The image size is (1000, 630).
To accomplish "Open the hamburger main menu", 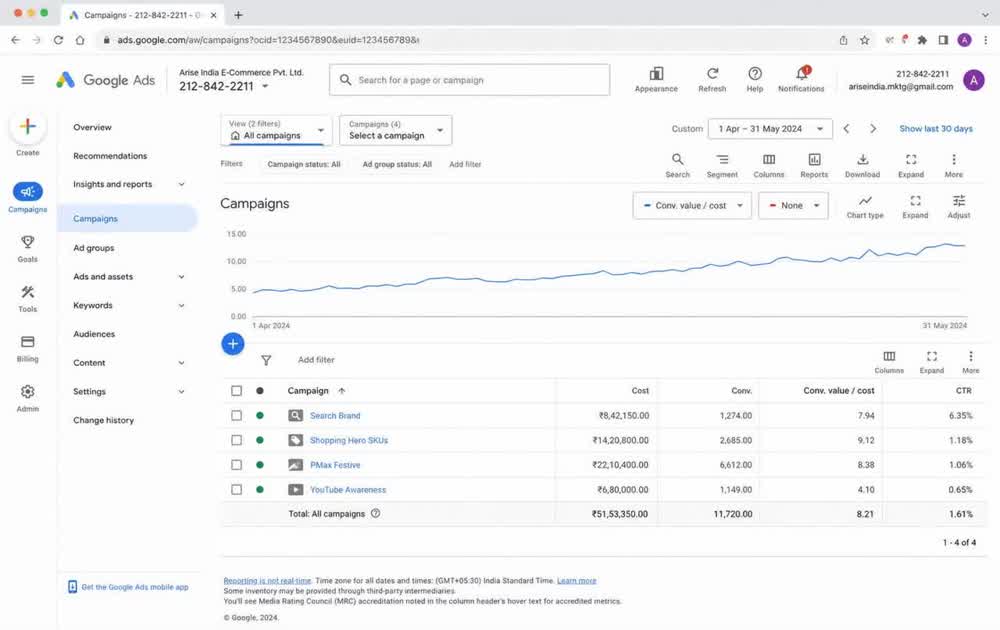I will [x=27, y=80].
